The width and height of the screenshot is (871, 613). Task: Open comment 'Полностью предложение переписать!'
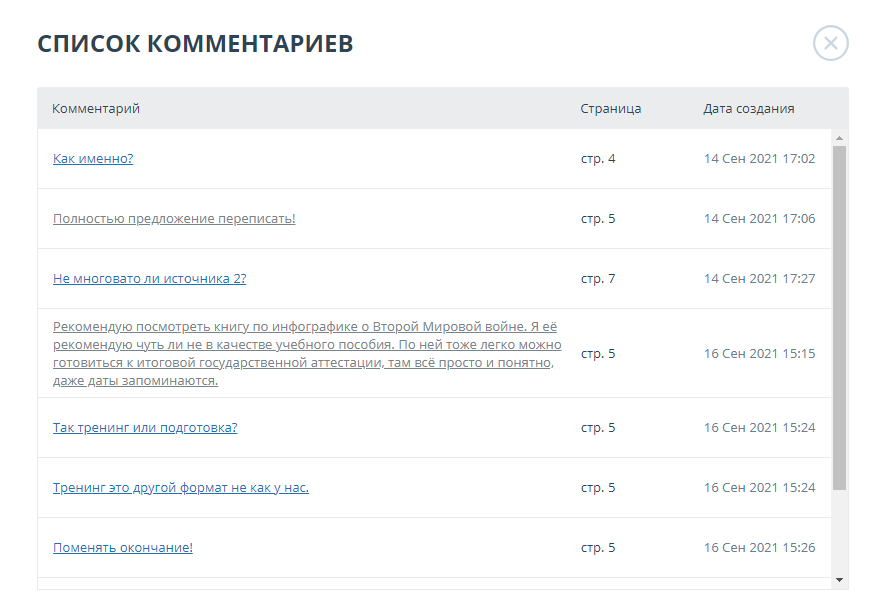174,219
